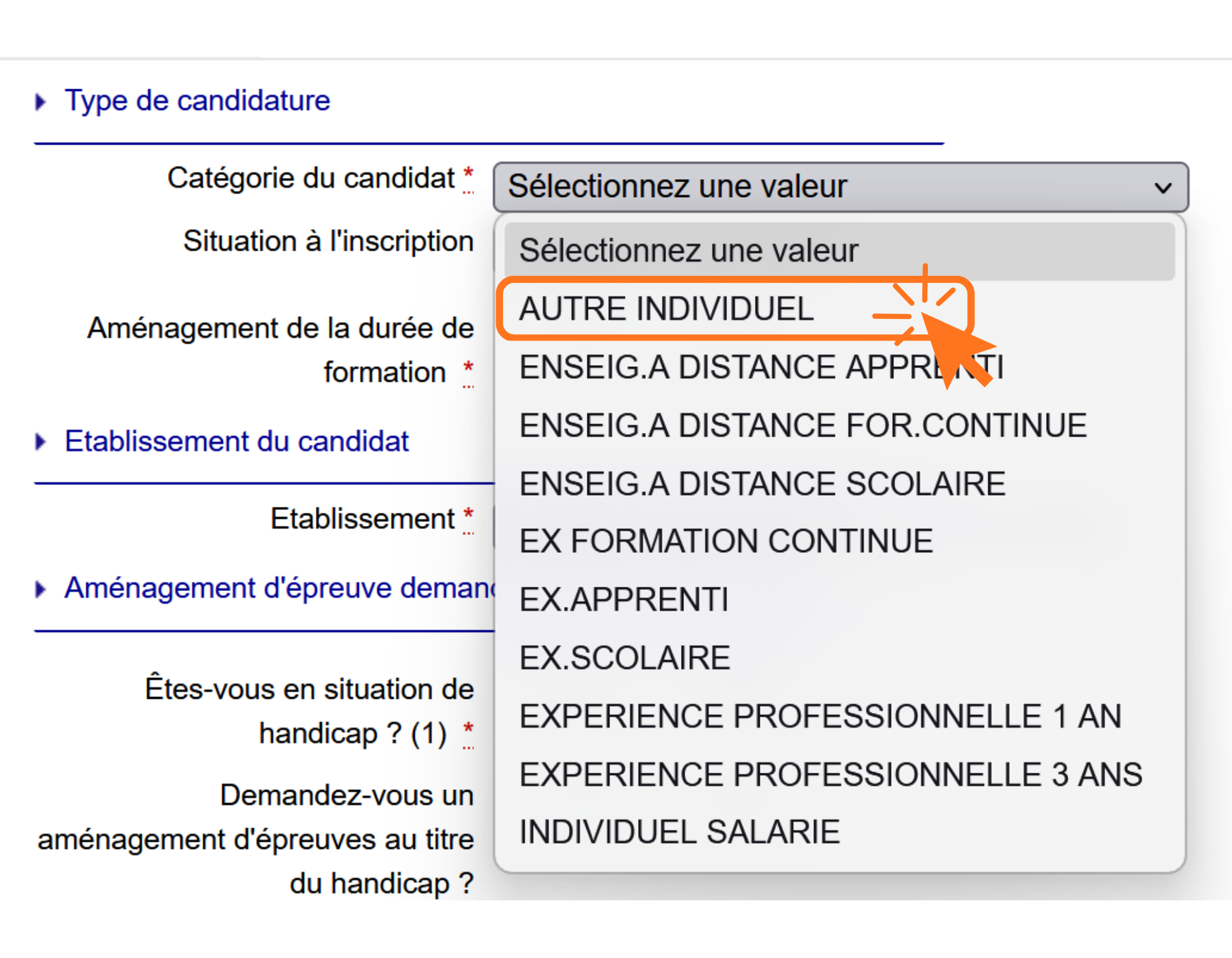1232x958 pixels.
Task: Expand the Etablissement du candidat section arrow
Action: coord(41,442)
